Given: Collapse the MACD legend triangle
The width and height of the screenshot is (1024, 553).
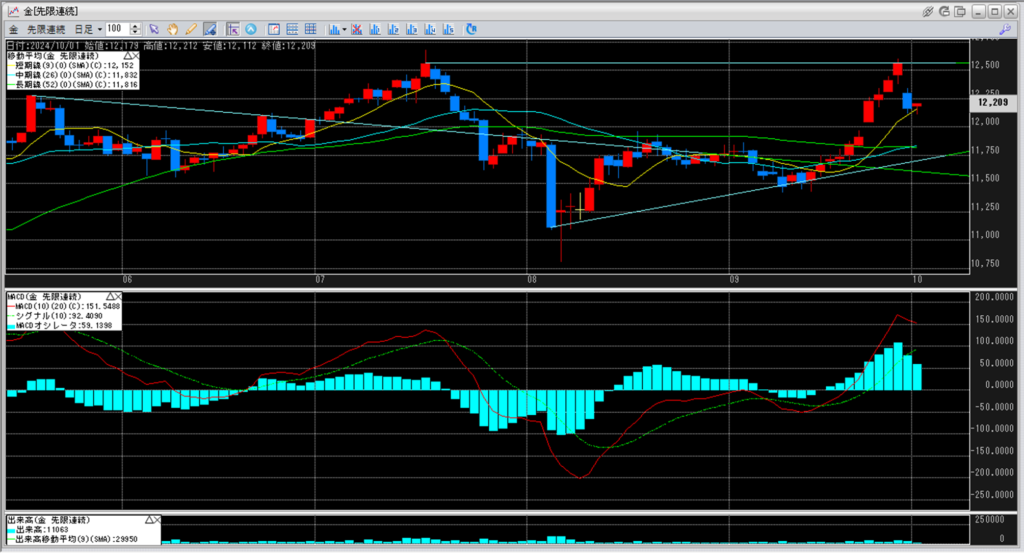Looking at the screenshot, I should [x=110, y=297].
